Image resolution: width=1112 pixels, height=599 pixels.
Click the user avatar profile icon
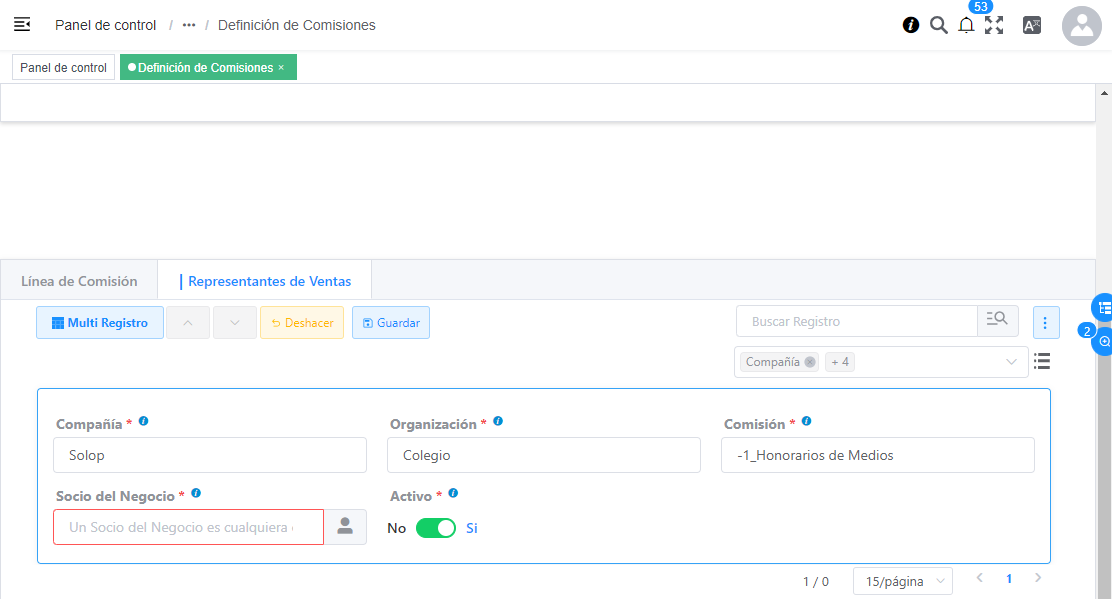click(x=1081, y=26)
